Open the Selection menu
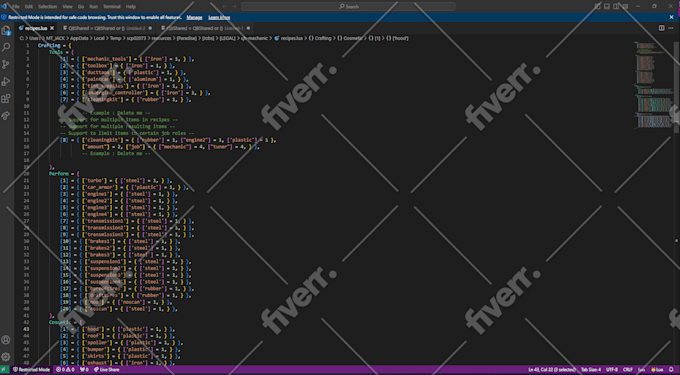 48,7
